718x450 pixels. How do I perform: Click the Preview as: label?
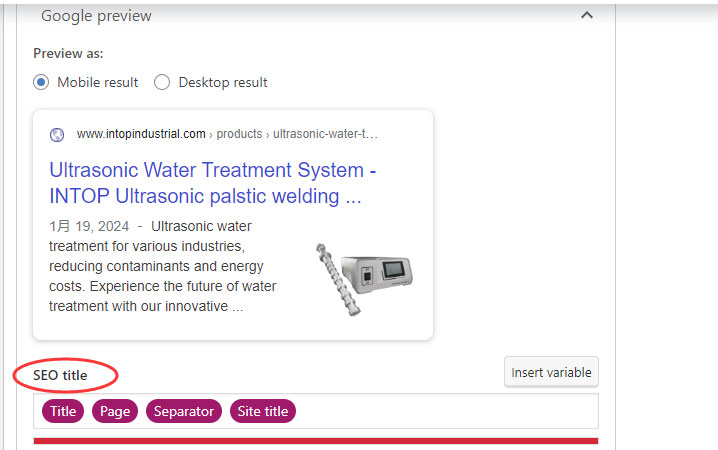(x=68, y=54)
